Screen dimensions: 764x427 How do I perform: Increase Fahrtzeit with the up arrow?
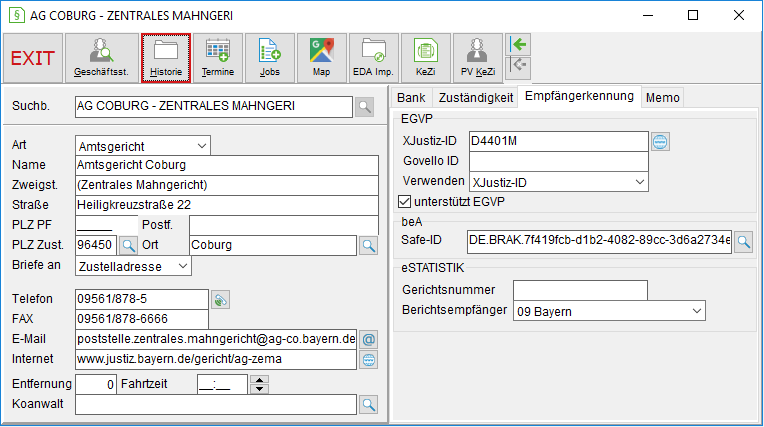[260, 380]
